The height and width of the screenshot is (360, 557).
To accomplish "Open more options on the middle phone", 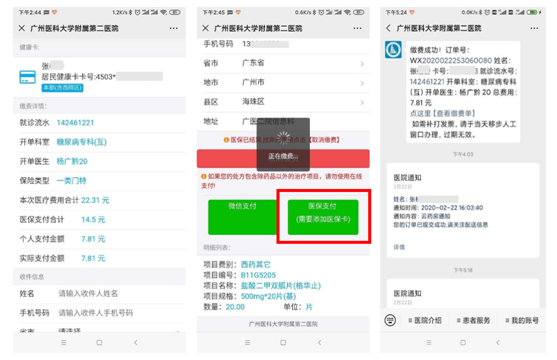I will tap(357, 28).
